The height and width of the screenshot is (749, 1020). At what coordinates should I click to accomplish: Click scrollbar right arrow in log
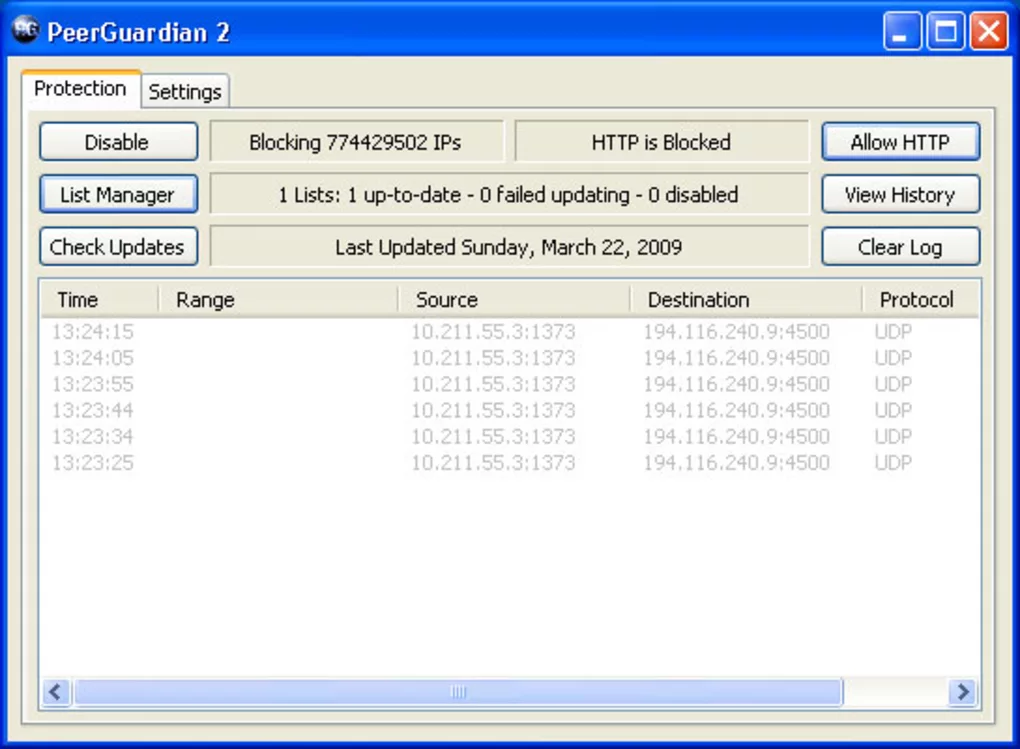pyautogui.click(x=963, y=692)
